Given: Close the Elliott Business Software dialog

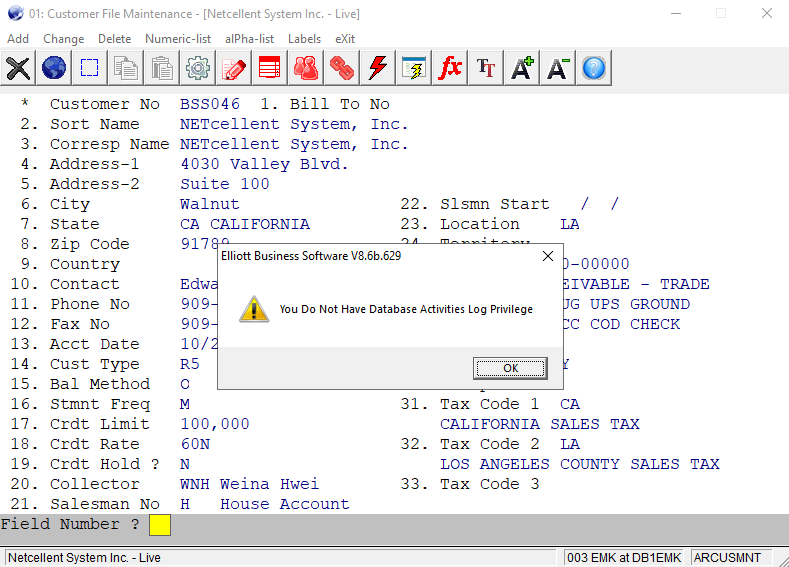Looking at the screenshot, I should (x=548, y=256).
